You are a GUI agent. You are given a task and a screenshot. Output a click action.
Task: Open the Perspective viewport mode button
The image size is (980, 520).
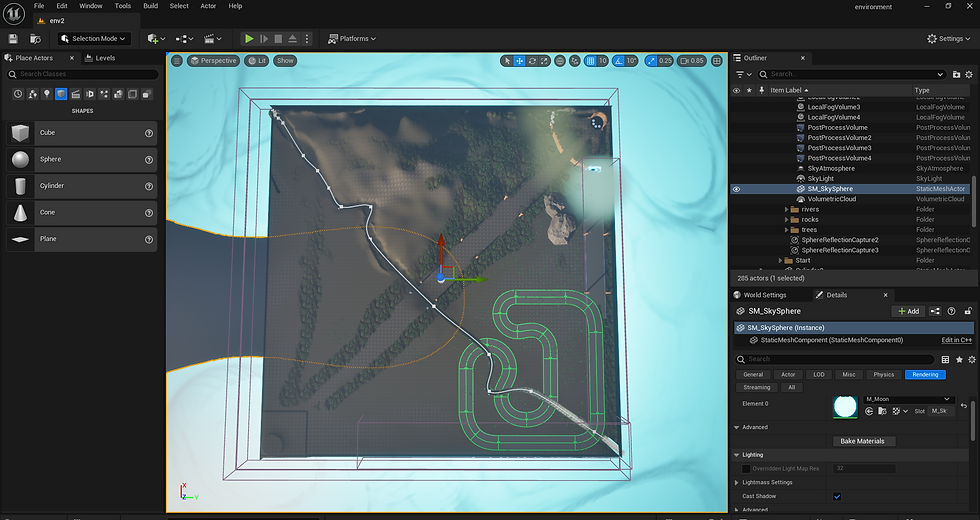coord(213,61)
